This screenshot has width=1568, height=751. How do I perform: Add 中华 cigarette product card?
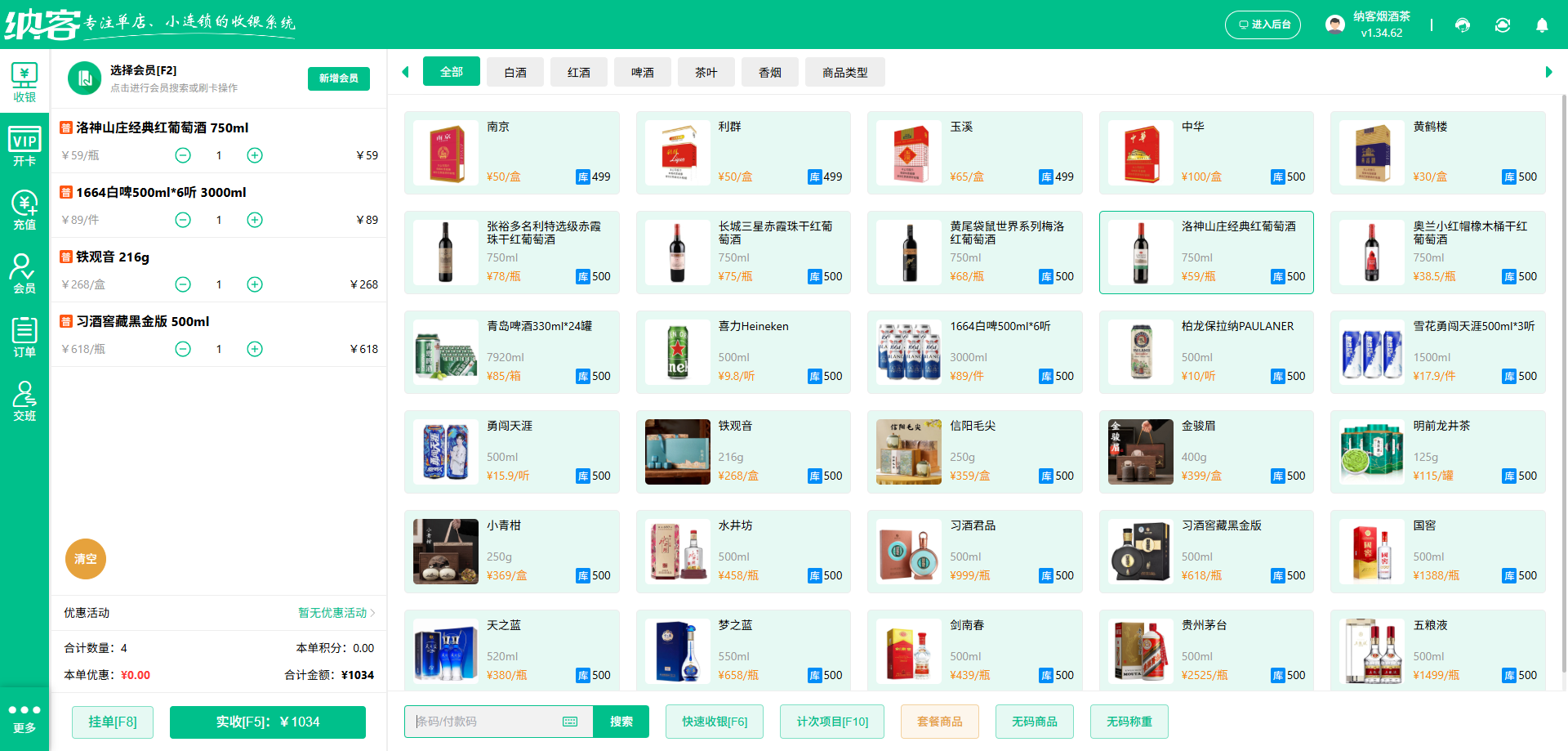[x=1206, y=153]
